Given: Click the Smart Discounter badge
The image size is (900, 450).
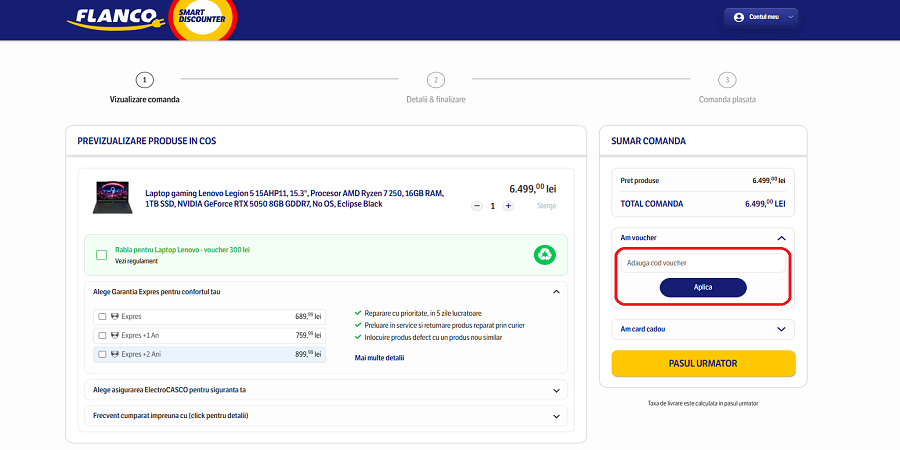Looking at the screenshot, I should pos(201,16).
